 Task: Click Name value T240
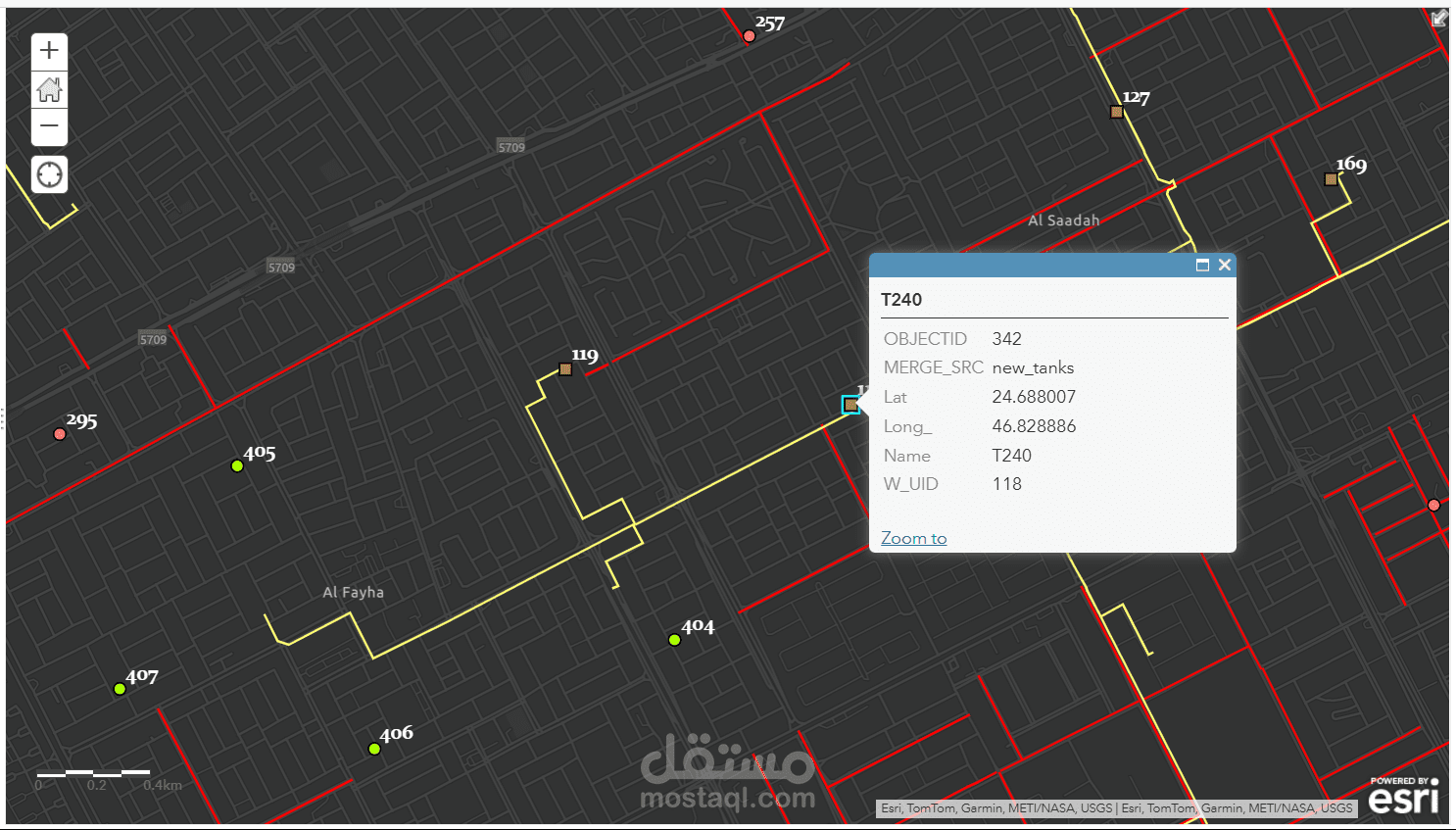tap(1011, 456)
